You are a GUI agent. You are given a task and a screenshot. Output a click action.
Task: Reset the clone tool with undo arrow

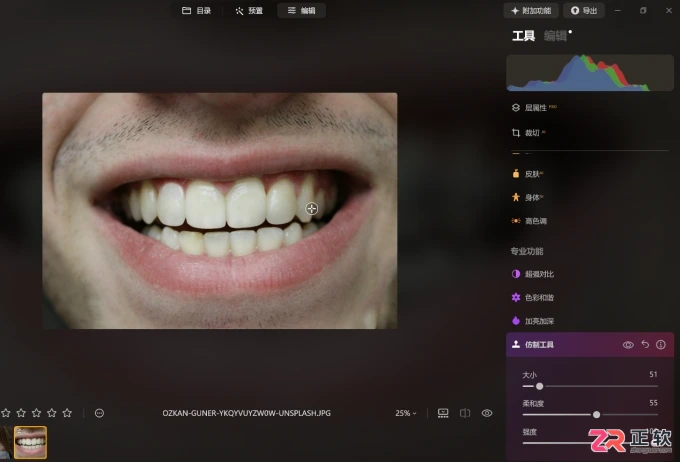point(645,344)
